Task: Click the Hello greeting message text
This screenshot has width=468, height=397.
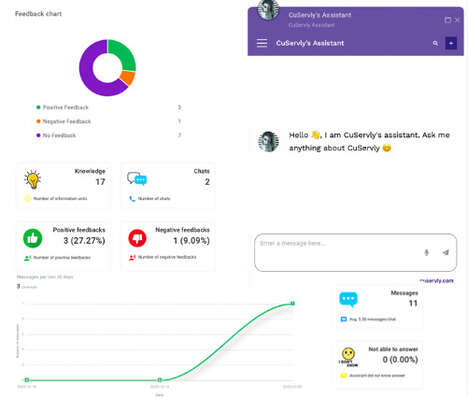Action: (369, 141)
